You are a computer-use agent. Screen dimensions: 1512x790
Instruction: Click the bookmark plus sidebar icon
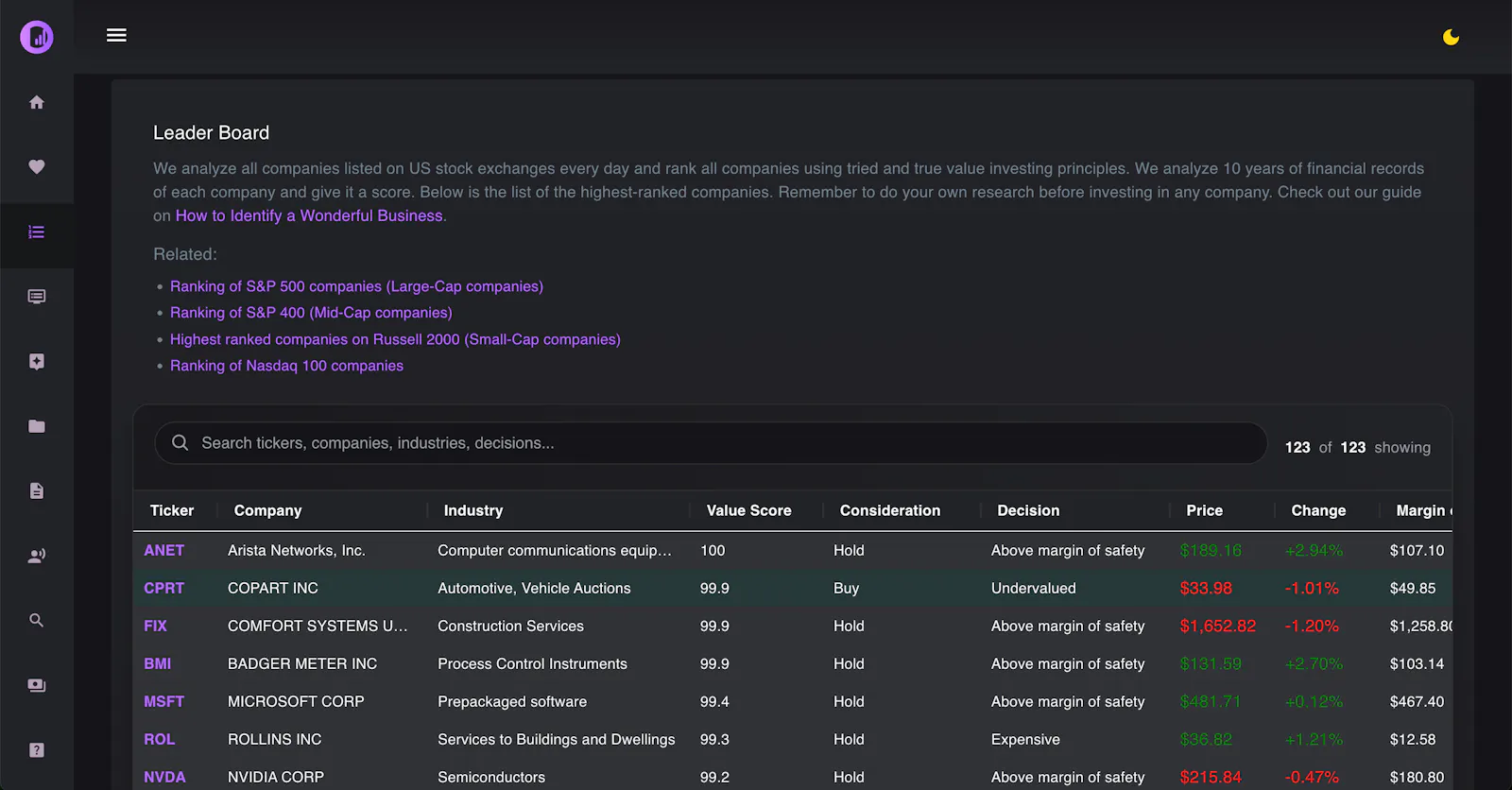point(37,361)
